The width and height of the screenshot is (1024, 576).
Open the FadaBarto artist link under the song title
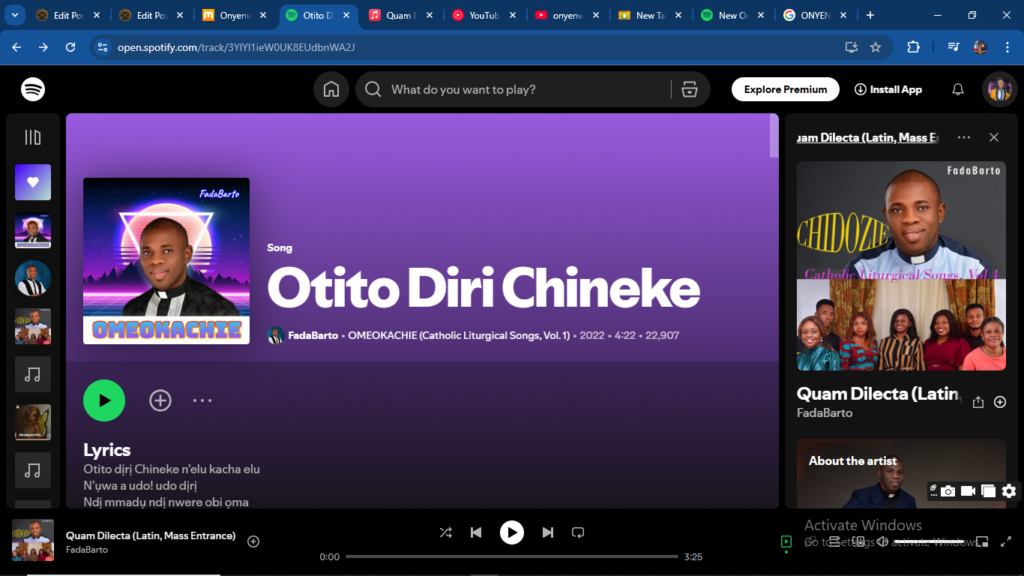[x=313, y=335]
